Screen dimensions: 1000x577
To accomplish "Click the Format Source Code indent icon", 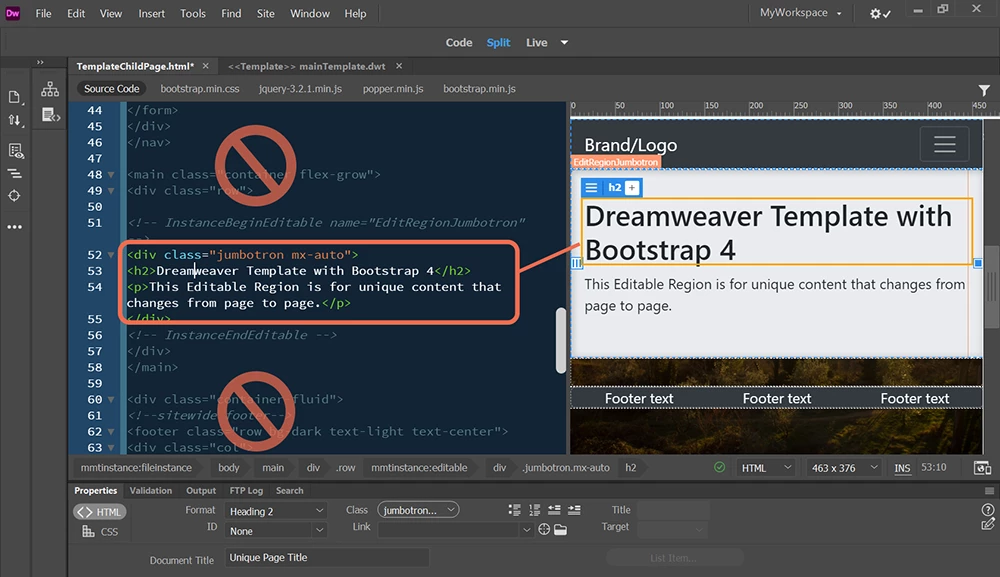I will (x=14, y=173).
